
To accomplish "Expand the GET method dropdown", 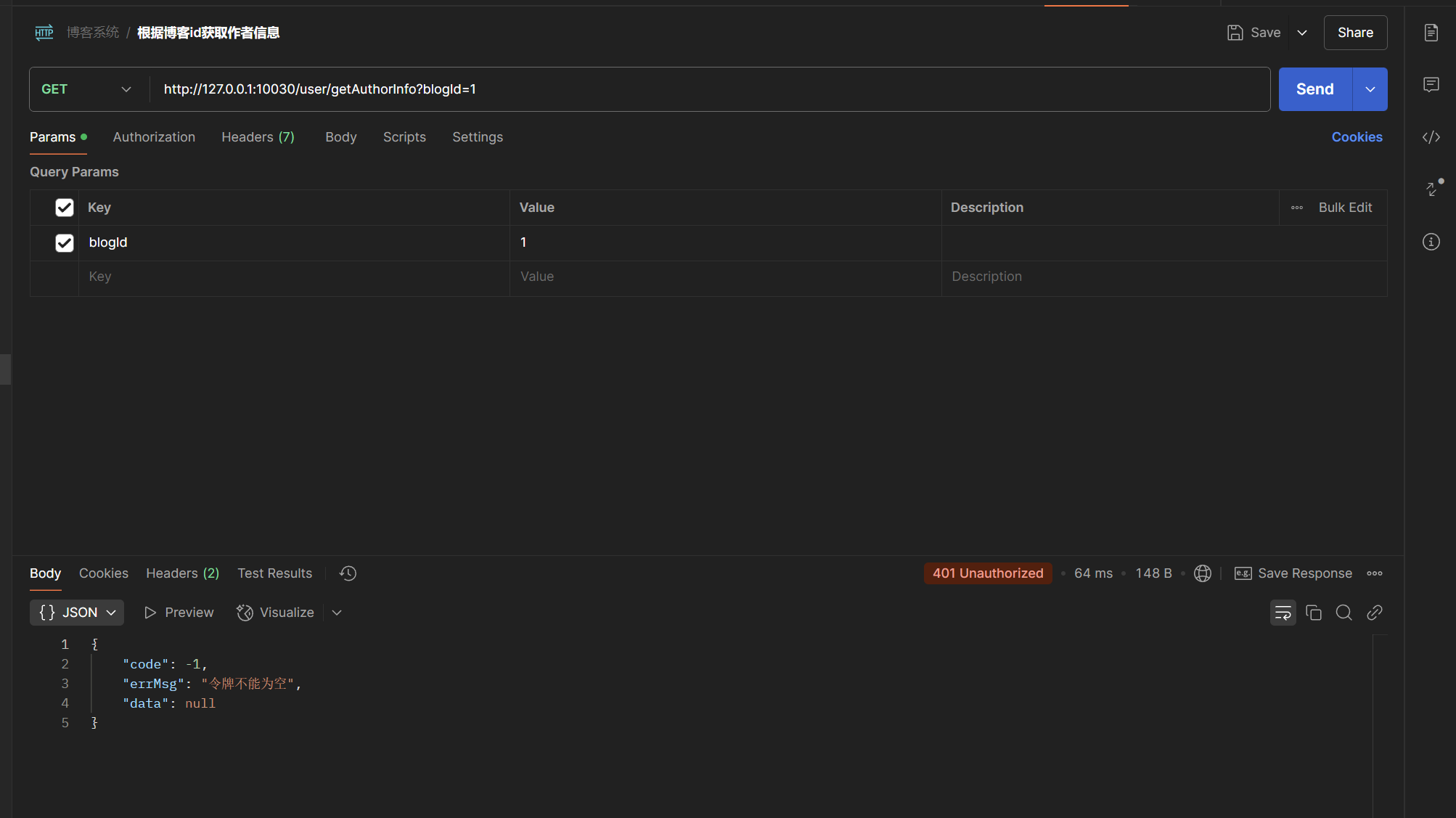I will tap(87, 89).
